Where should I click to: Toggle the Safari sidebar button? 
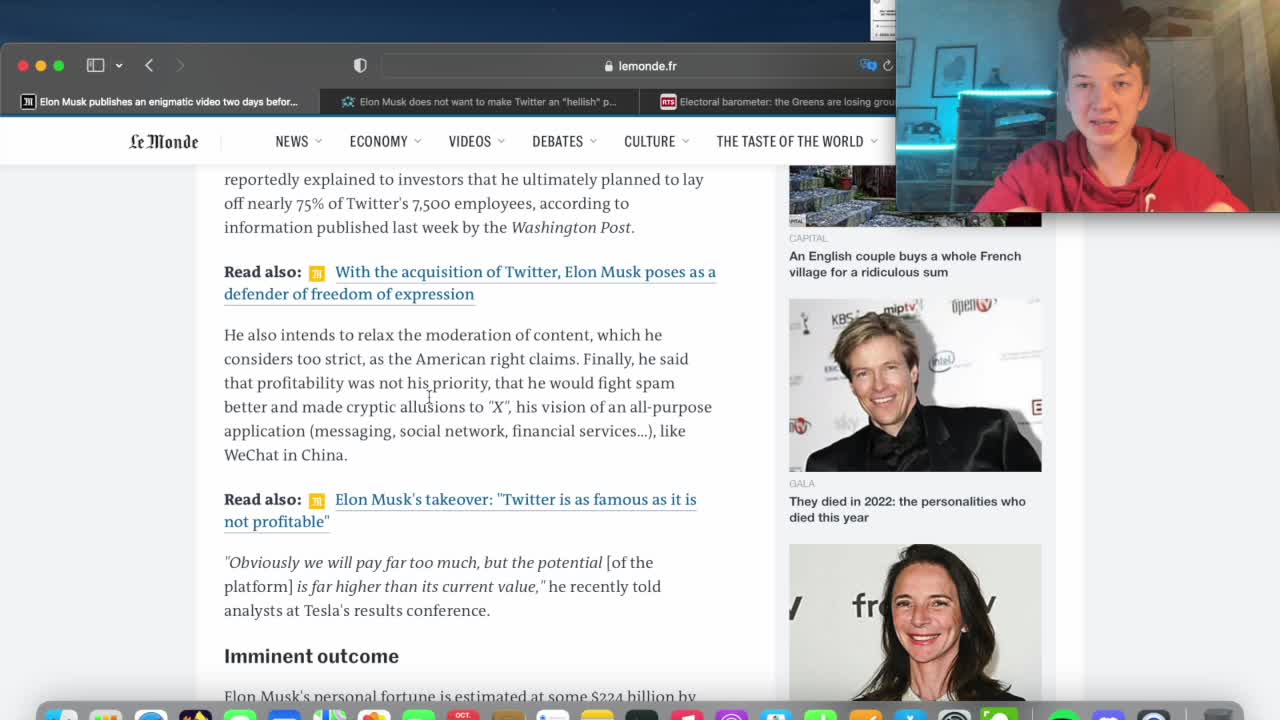(x=95, y=65)
